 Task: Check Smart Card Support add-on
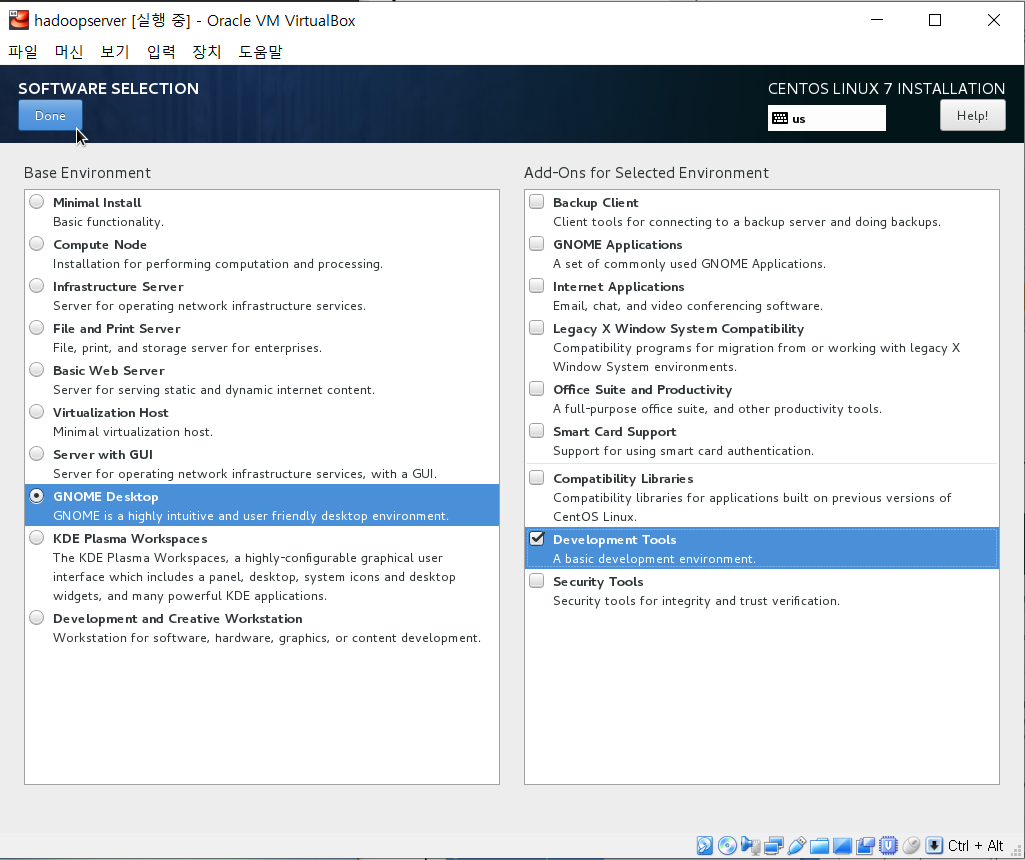[x=537, y=431]
